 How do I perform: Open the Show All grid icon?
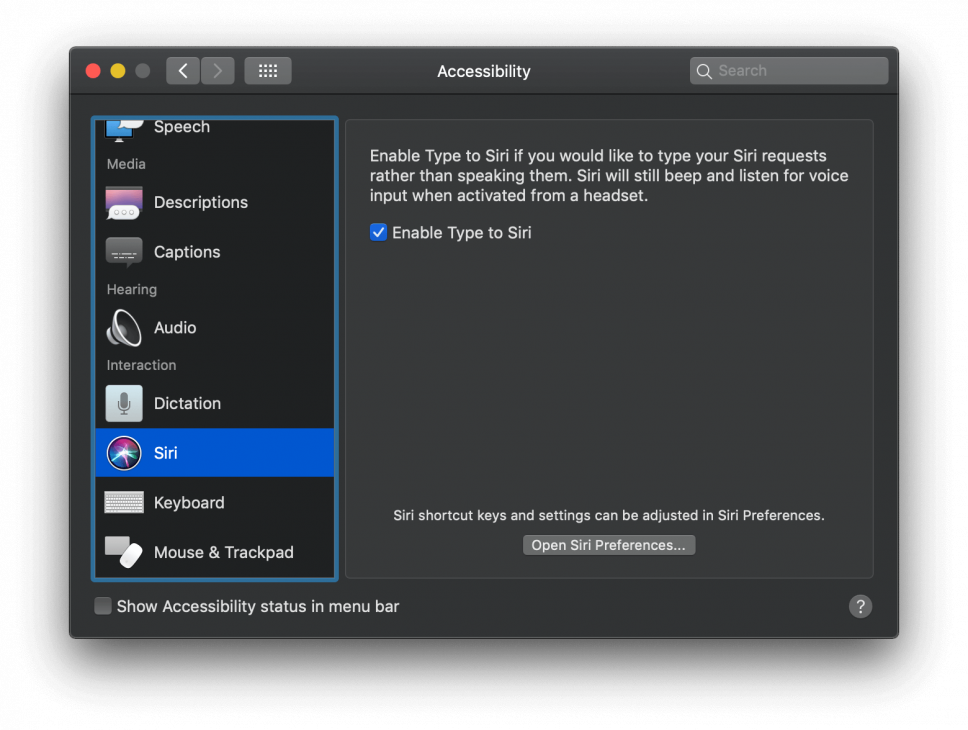click(x=267, y=70)
